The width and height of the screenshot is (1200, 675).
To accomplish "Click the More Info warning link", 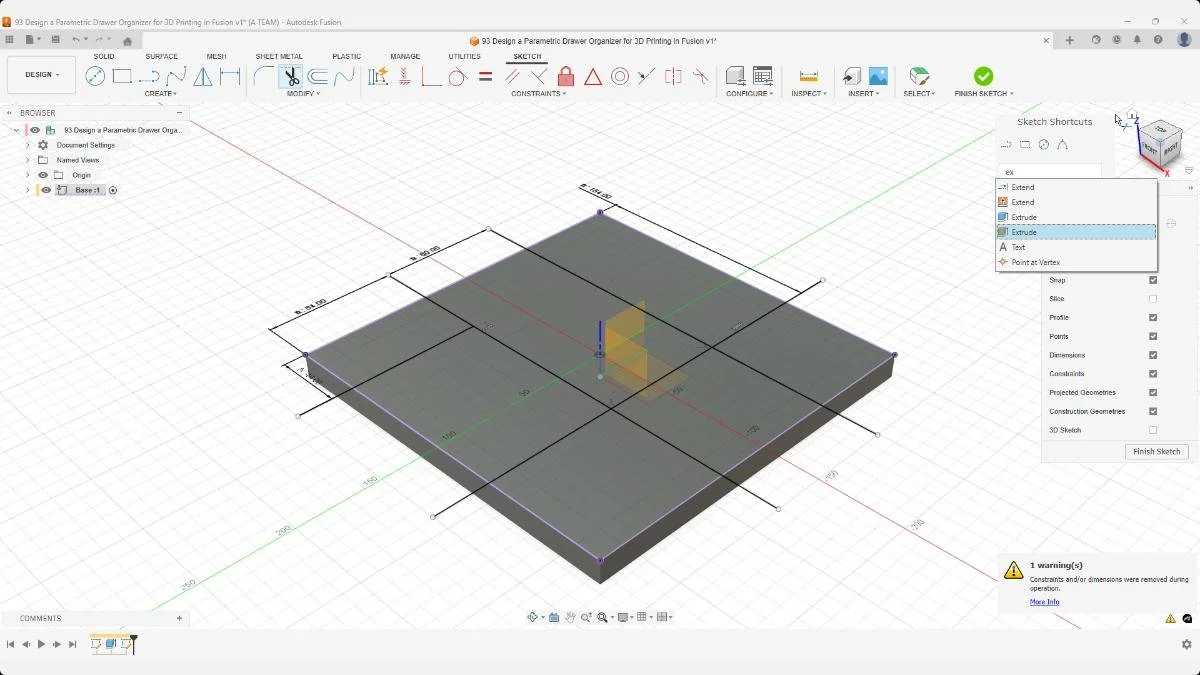I will click(1044, 601).
